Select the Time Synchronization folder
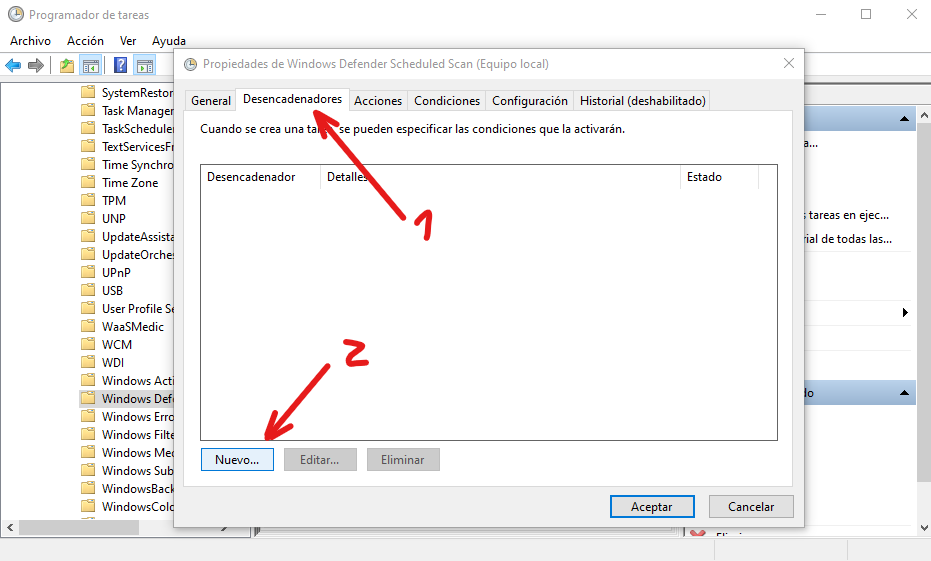The height and width of the screenshot is (561, 931). pyautogui.click(x=138, y=164)
